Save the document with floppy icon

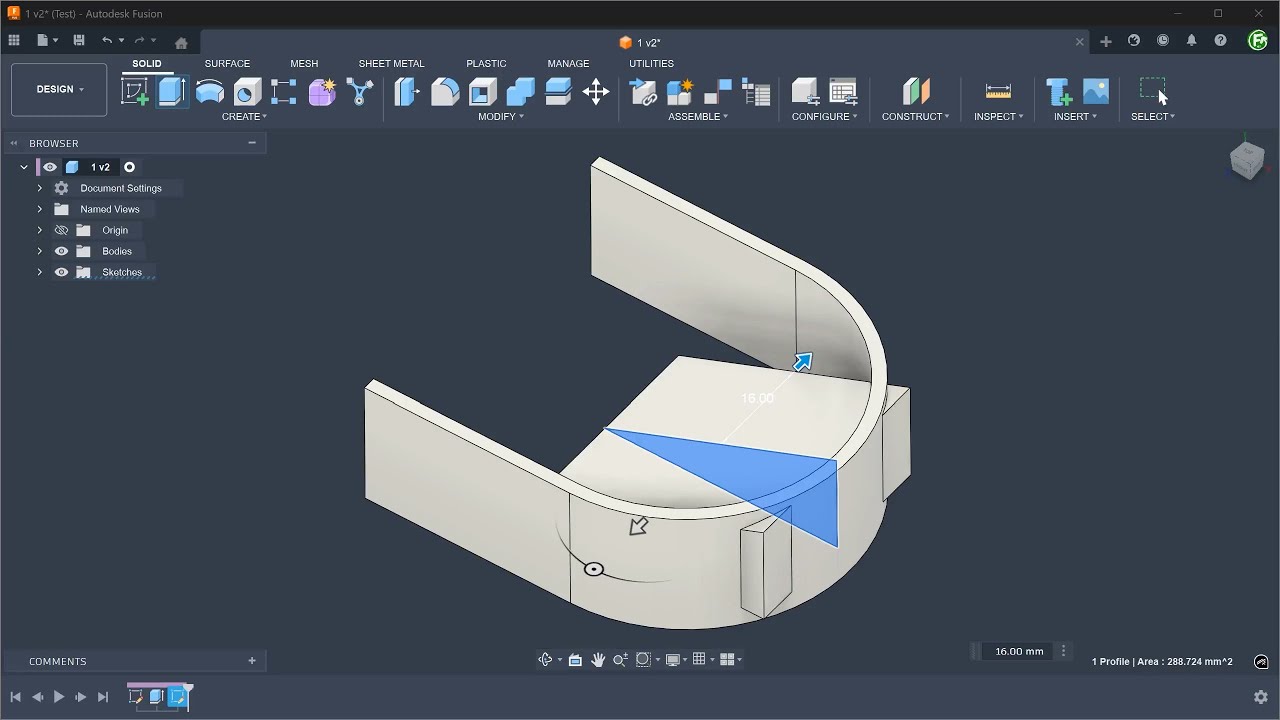pos(79,41)
